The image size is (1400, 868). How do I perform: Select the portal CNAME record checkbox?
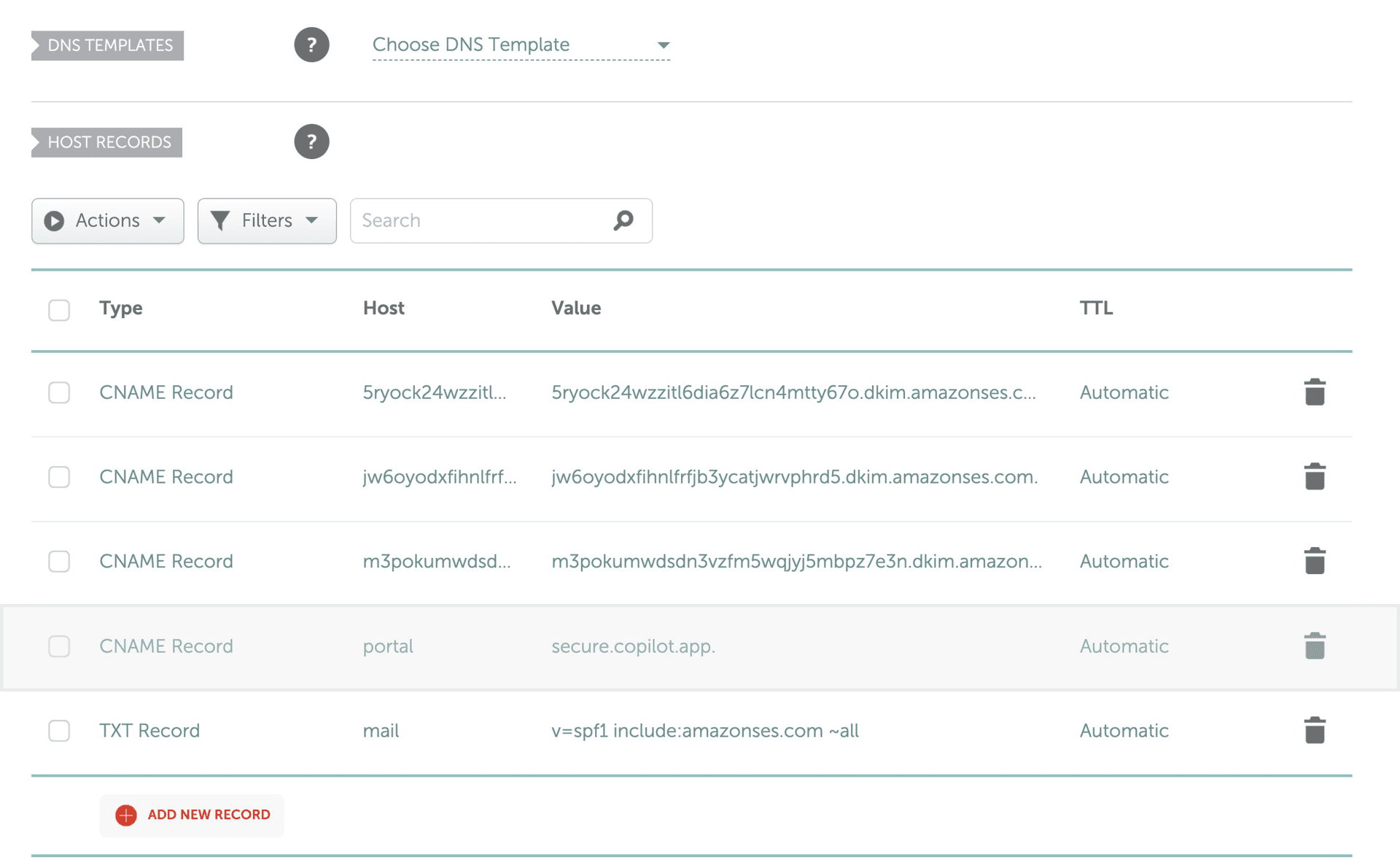coord(59,646)
